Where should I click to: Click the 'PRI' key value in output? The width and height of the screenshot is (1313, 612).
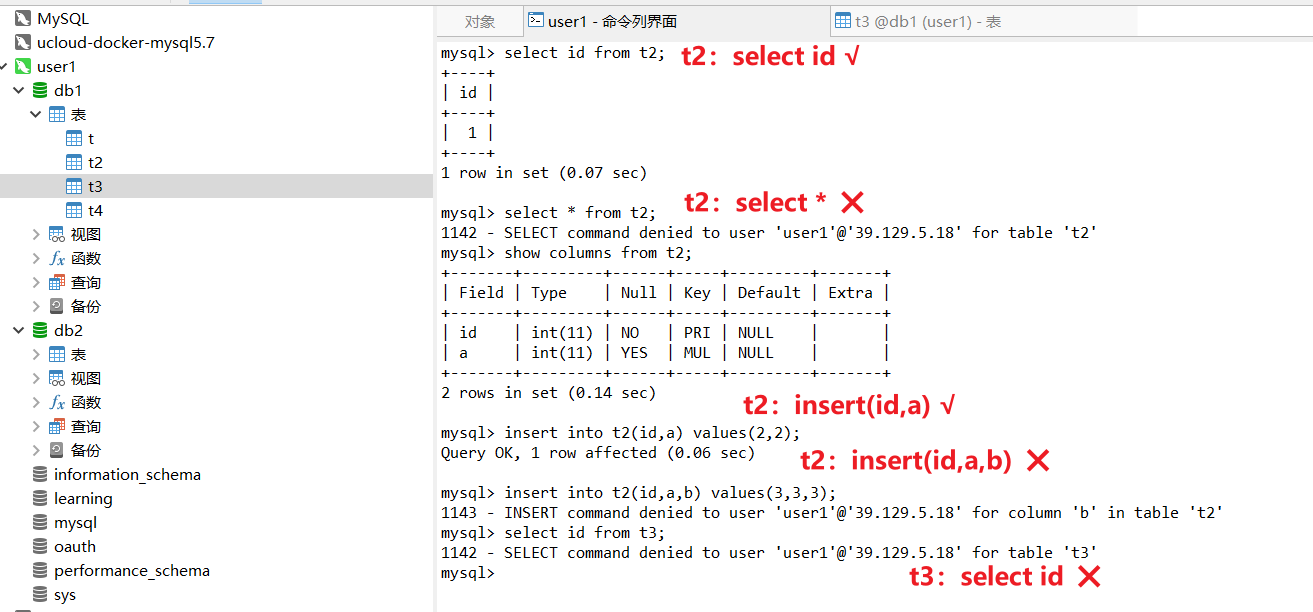(x=697, y=333)
